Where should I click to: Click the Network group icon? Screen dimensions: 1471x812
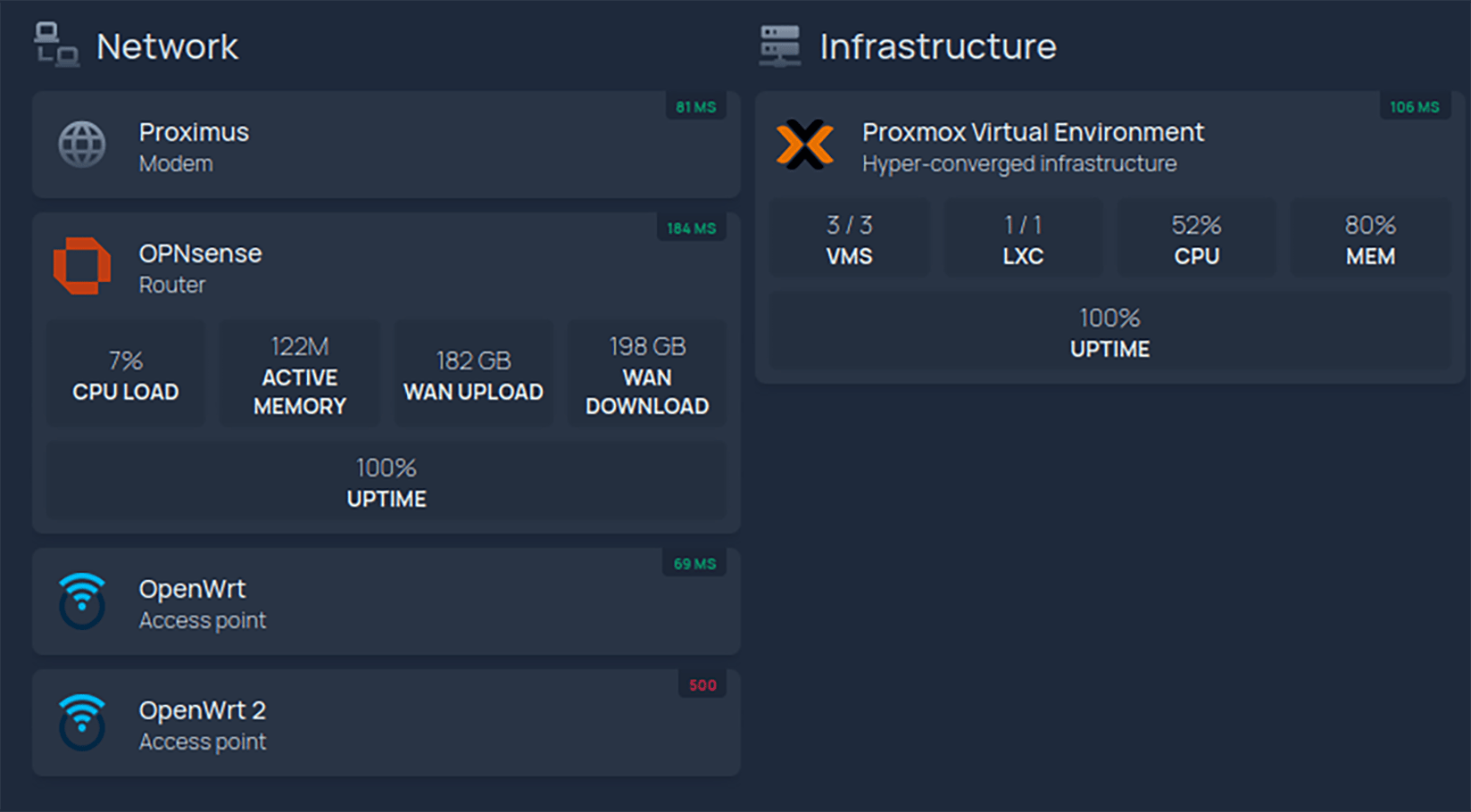(56, 46)
